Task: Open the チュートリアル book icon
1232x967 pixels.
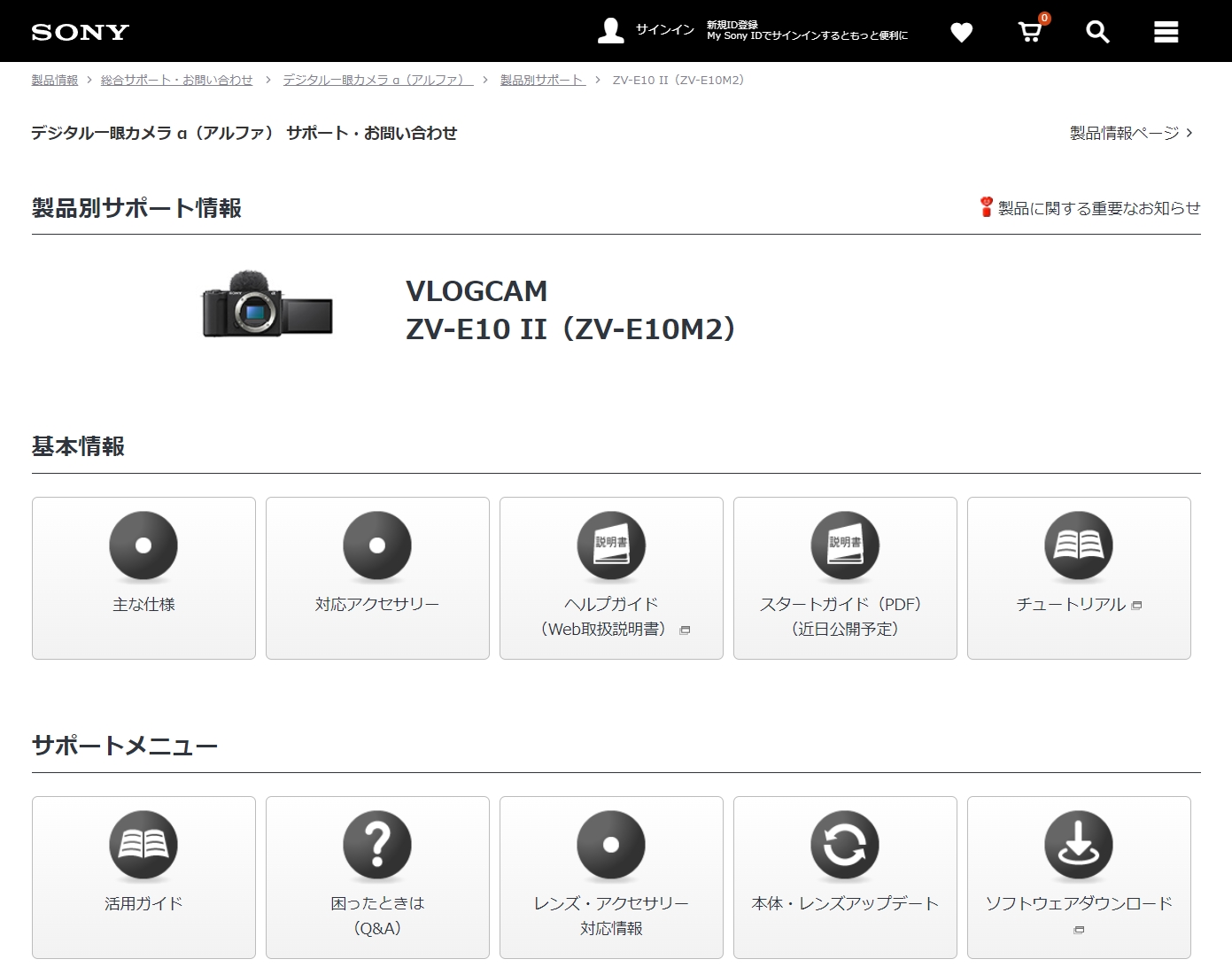Action: (x=1079, y=546)
